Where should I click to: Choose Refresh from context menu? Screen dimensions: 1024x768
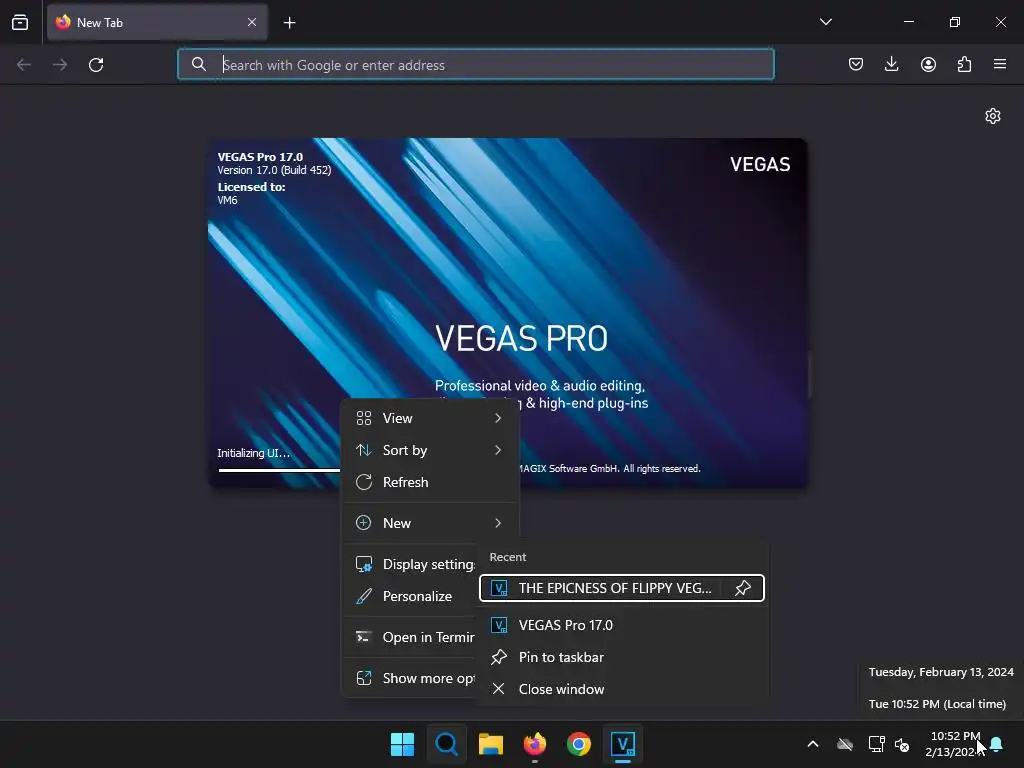[x=430, y=482]
